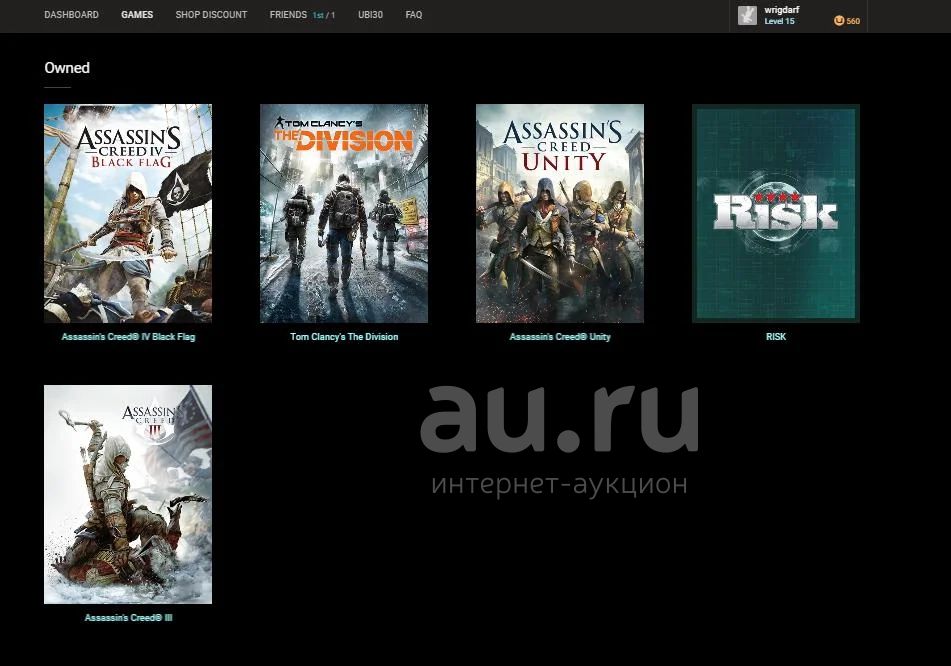The image size is (951, 666).
Task: Click the Owned section heading
Action: point(67,68)
